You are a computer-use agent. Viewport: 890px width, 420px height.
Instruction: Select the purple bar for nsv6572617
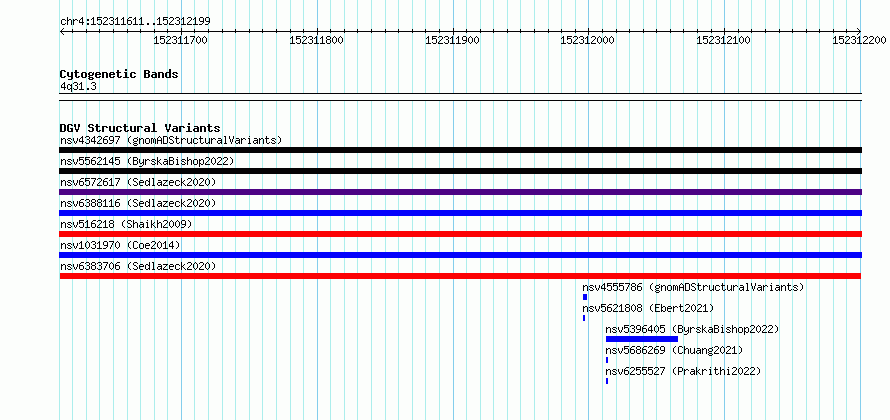coord(460,192)
